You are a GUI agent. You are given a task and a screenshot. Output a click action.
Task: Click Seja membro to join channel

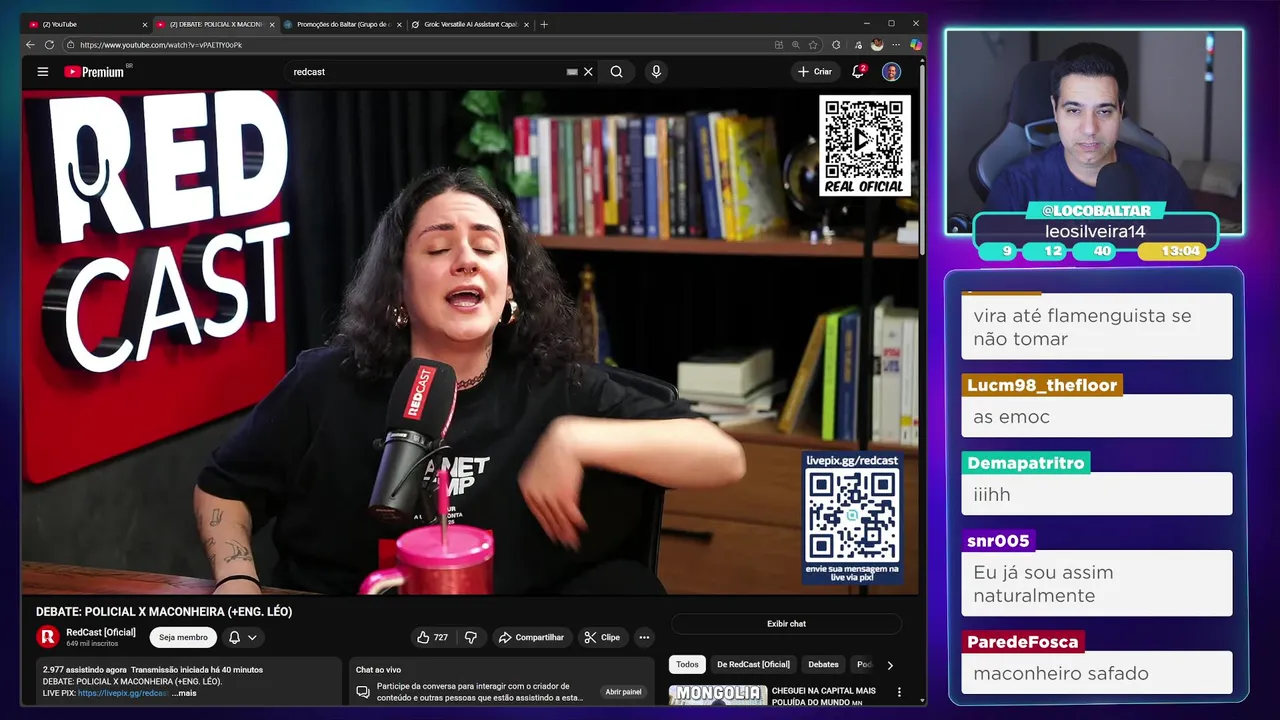[183, 637]
